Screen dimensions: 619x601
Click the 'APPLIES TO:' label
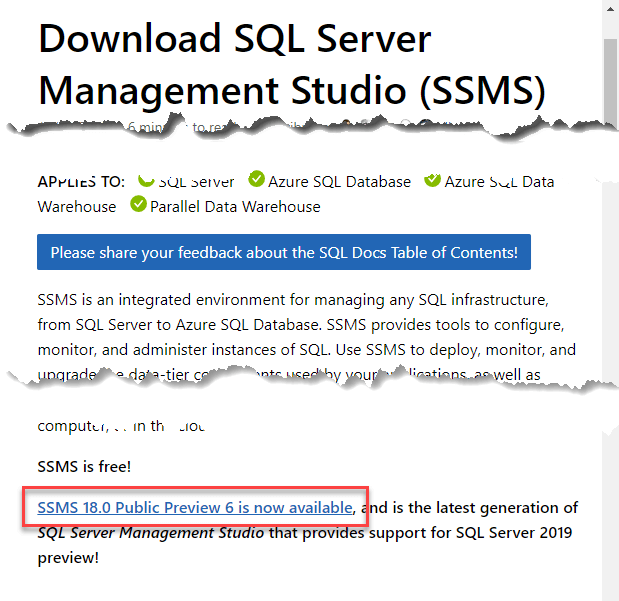[81, 181]
